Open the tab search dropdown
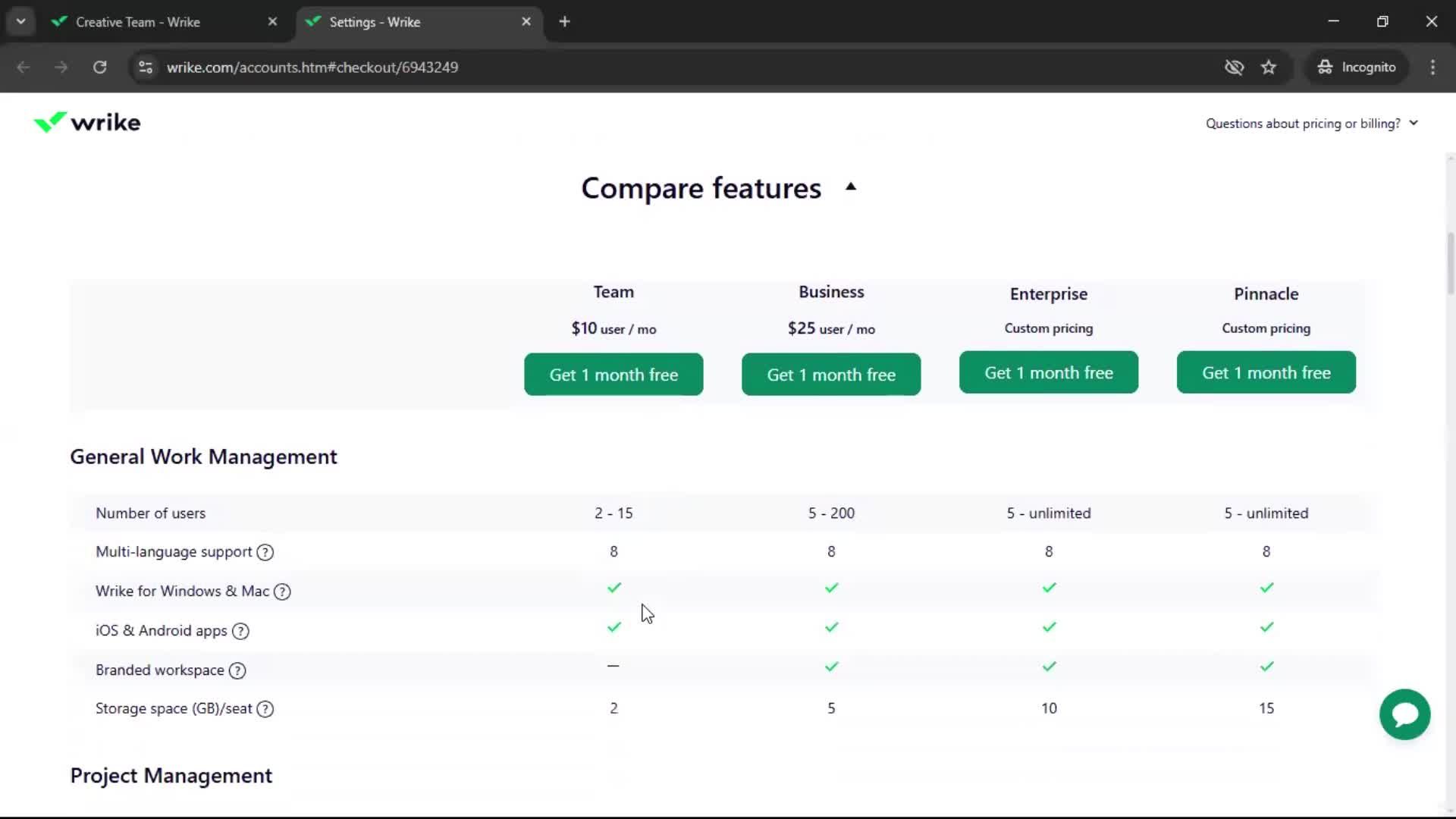Viewport: 1456px width, 819px height. pos(20,22)
